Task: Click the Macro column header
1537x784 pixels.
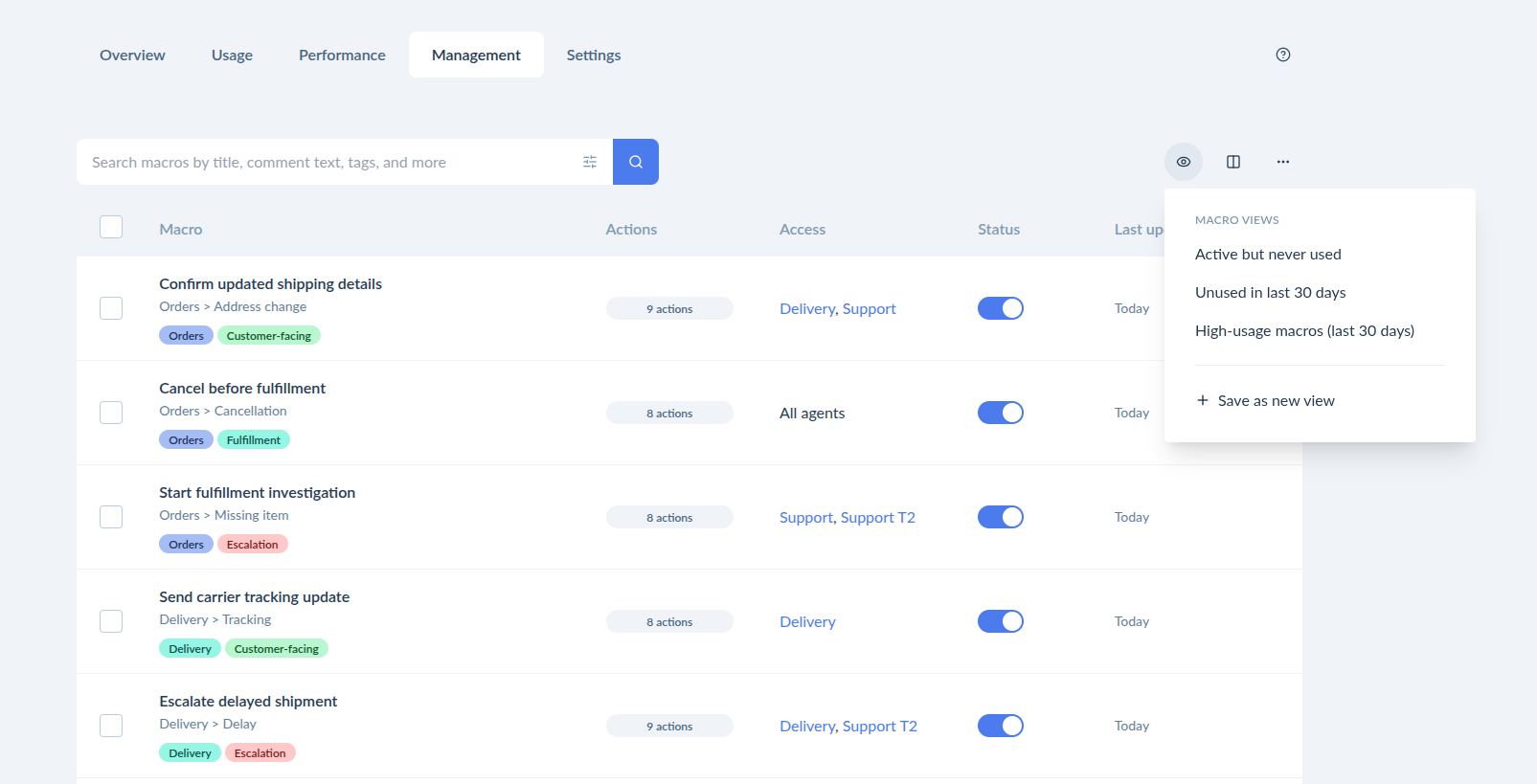Action: (x=181, y=230)
